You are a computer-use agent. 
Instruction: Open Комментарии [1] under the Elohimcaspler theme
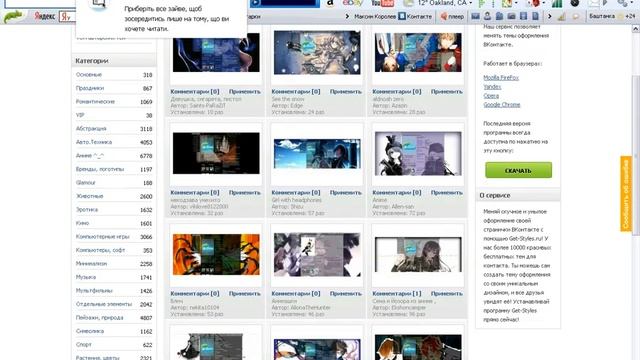[x=397, y=293]
